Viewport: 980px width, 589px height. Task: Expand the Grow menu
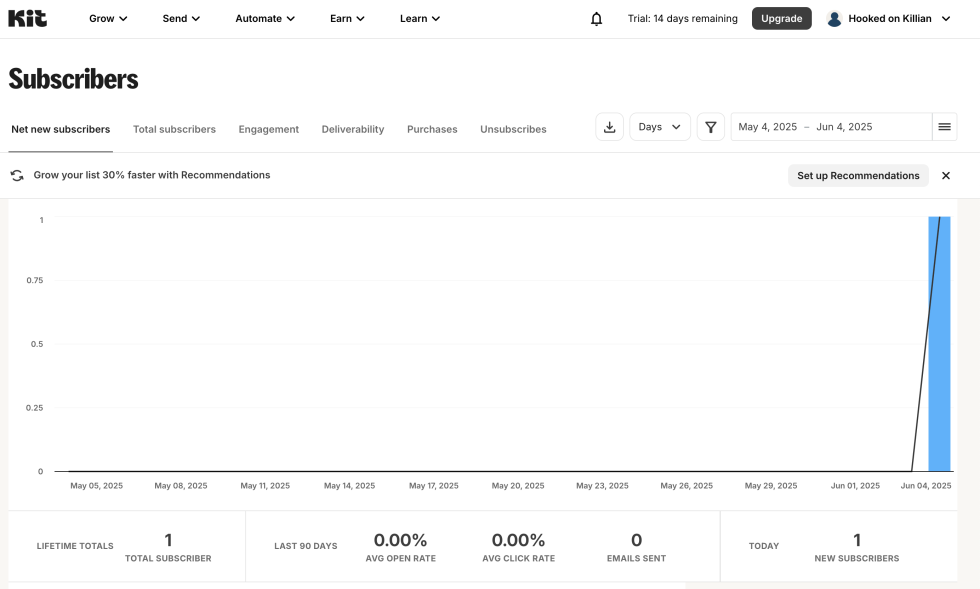pyautogui.click(x=108, y=19)
